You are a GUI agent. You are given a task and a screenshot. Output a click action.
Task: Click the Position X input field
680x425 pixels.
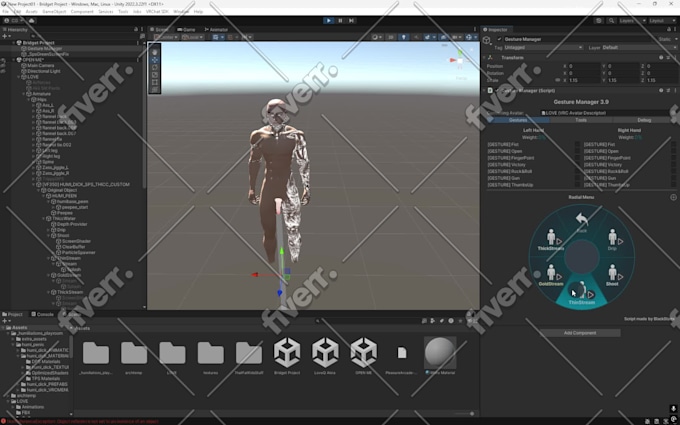point(582,66)
